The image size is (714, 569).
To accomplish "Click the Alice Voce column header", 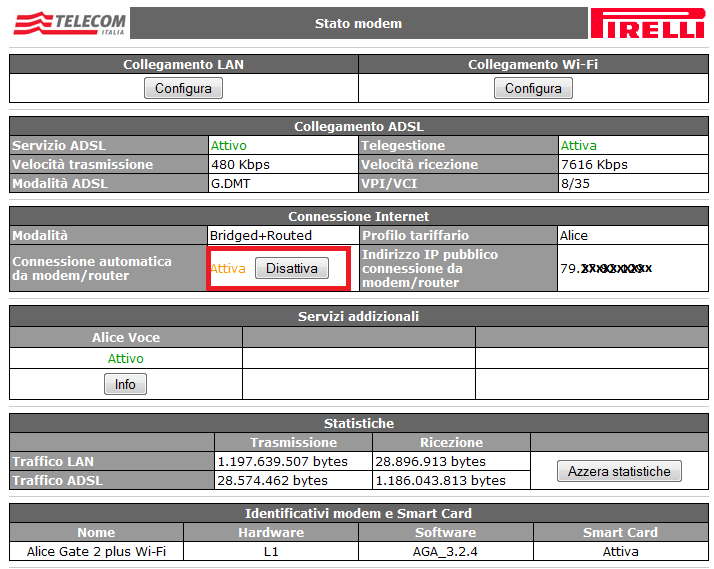I will 126,337.
